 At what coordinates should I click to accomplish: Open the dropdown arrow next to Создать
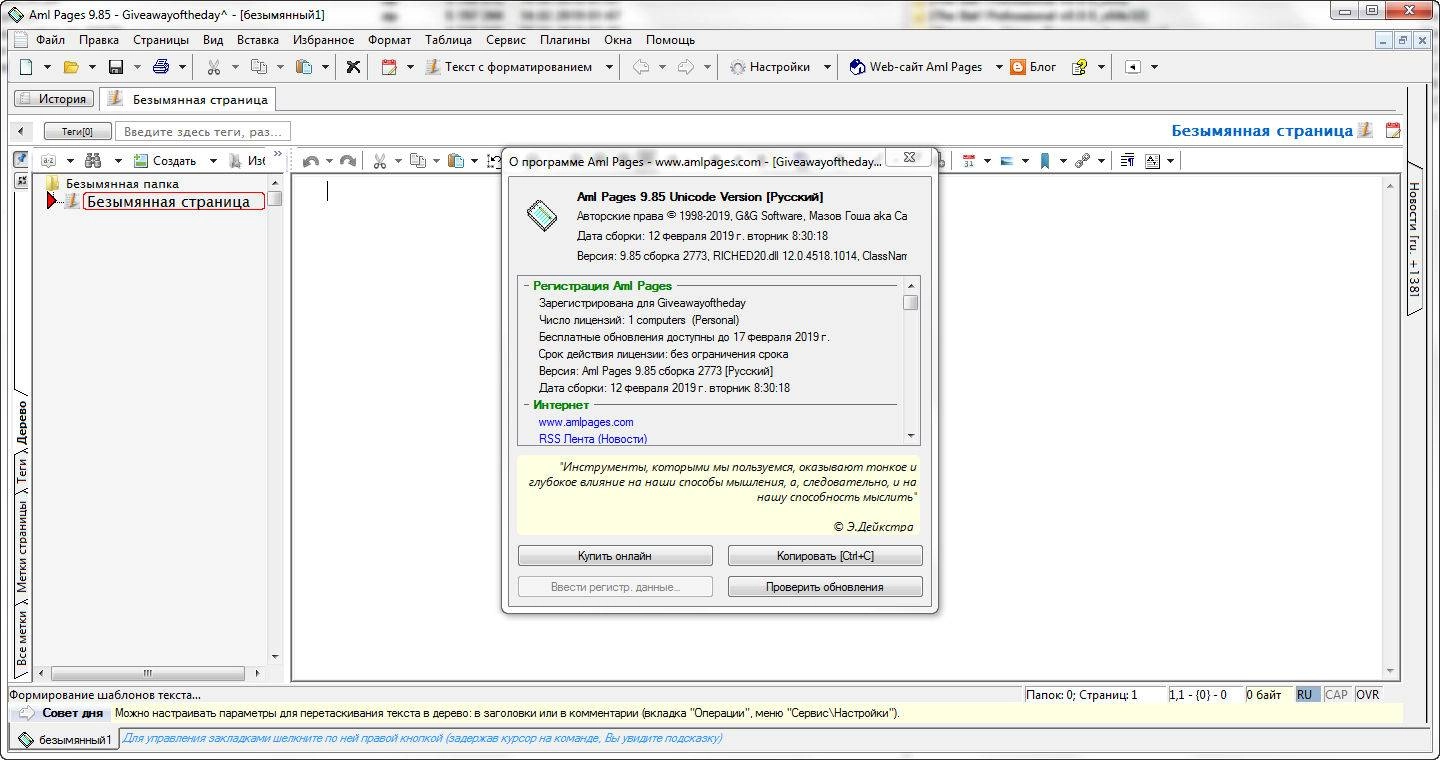pos(213,160)
